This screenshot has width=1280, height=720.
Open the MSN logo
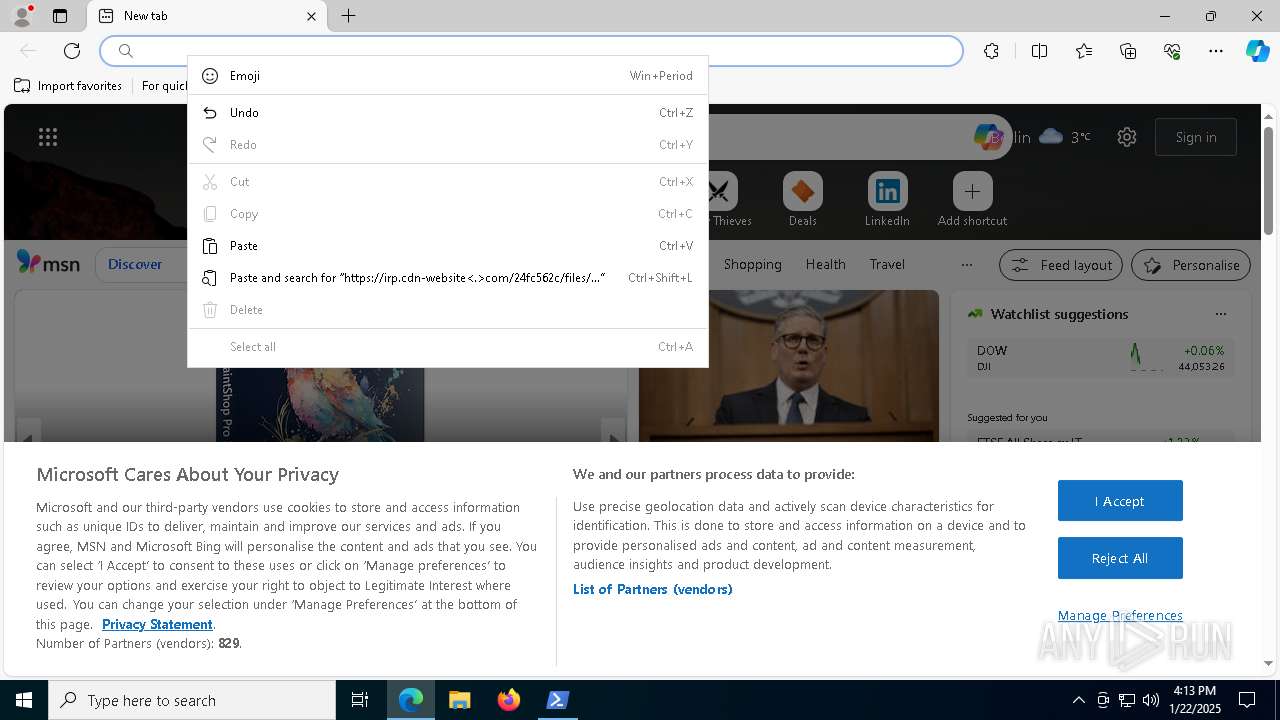(x=48, y=263)
